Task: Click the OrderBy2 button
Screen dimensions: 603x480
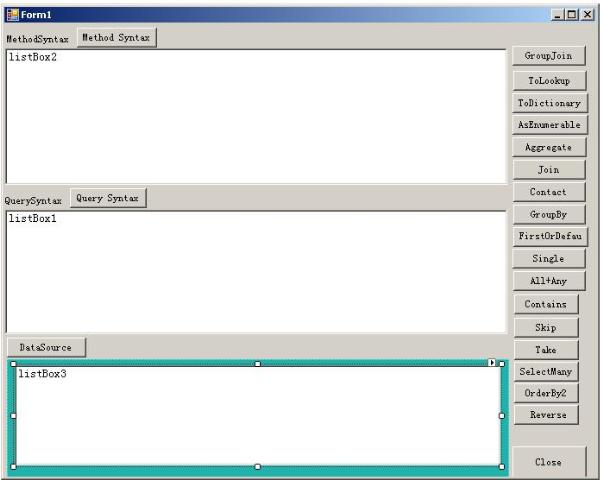Action: click(546, 393)
